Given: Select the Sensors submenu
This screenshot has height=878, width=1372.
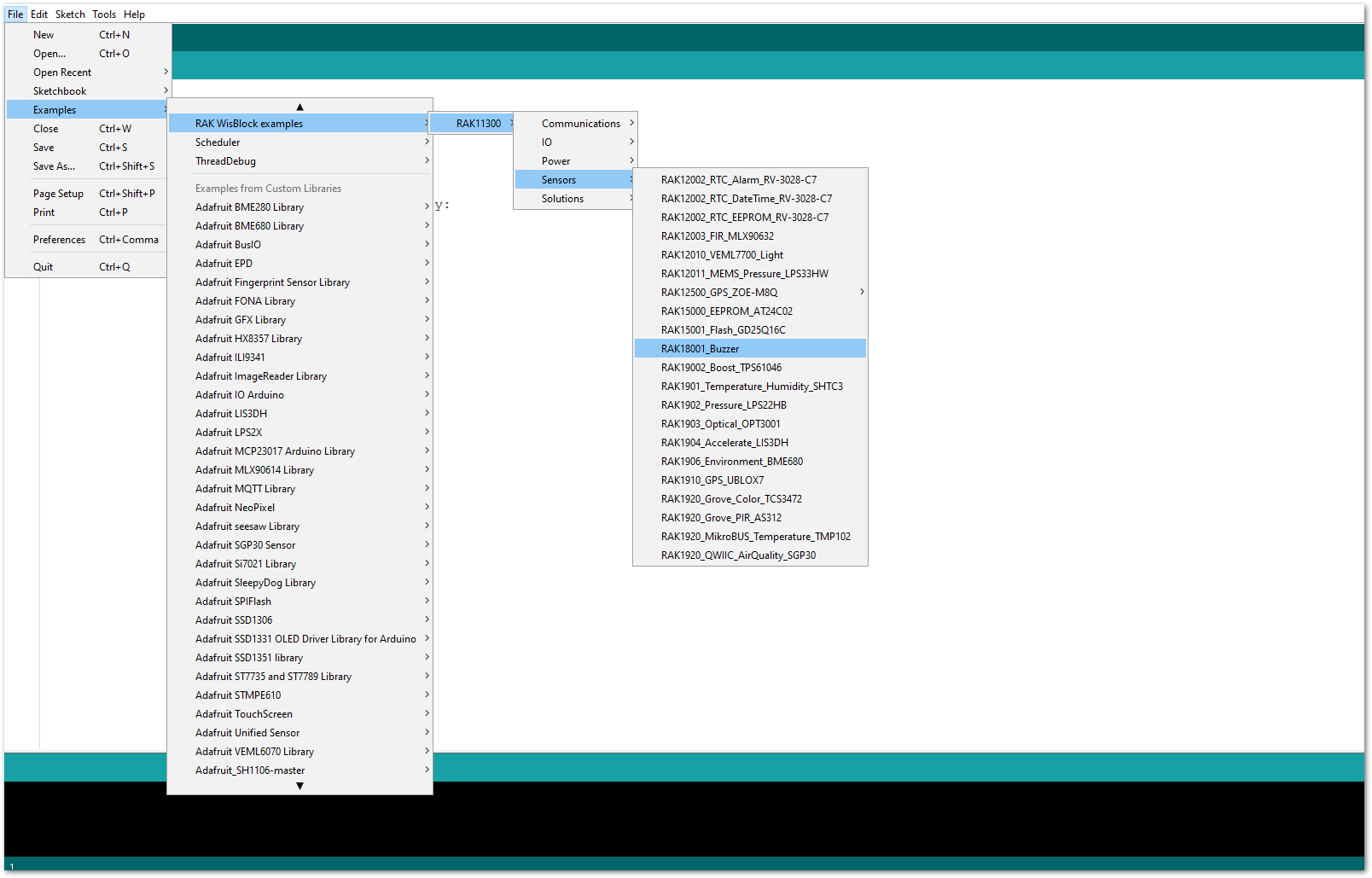Looking at the screenshot, I should 575,180.
